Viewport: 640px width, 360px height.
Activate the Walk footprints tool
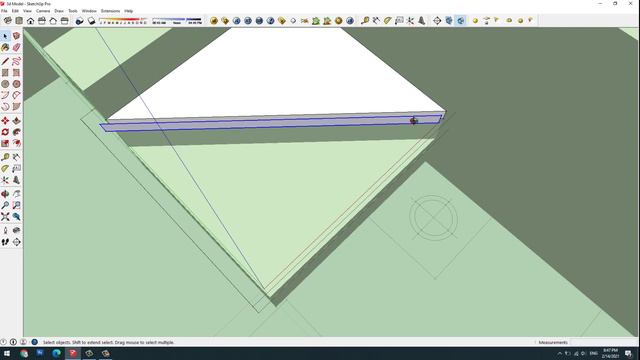pyautogui.click(x=5, y=242)
